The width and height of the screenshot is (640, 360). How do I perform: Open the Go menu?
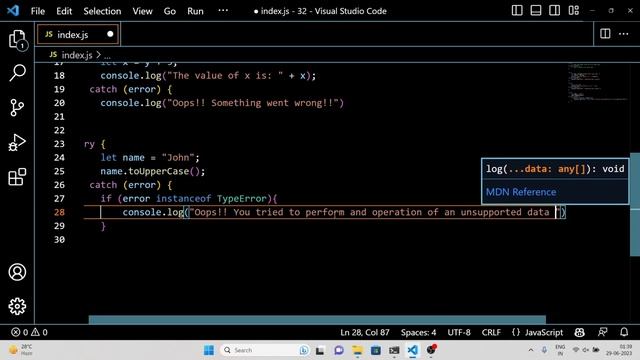click(170, 11)
